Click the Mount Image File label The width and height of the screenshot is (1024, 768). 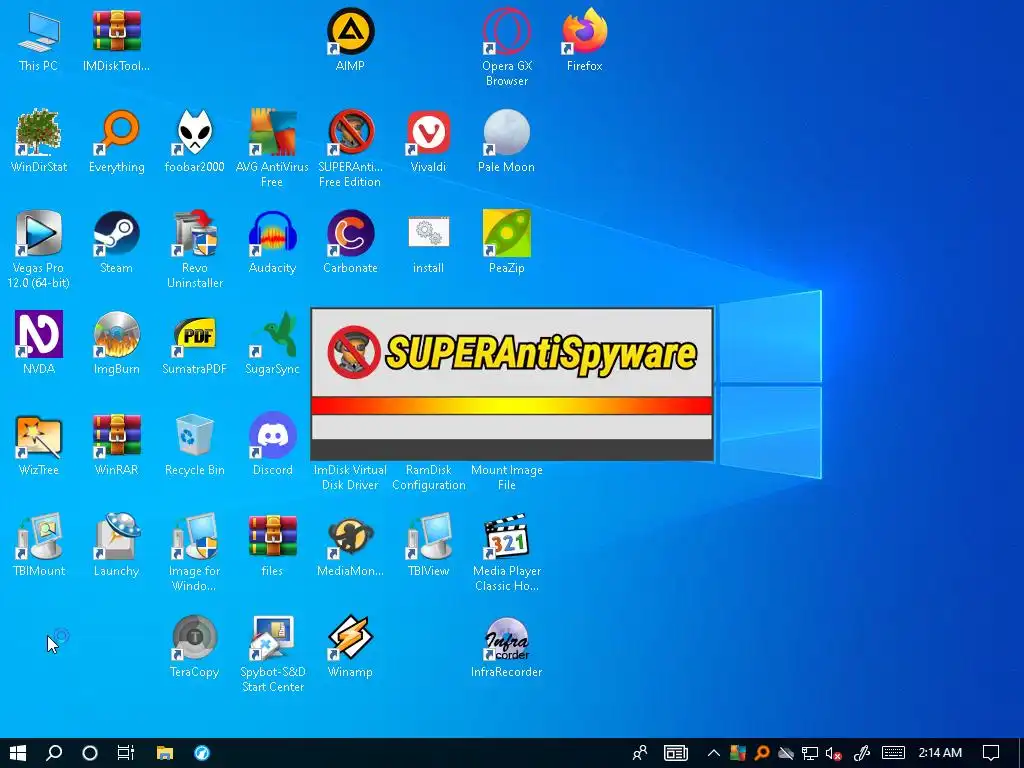[507, 477]
